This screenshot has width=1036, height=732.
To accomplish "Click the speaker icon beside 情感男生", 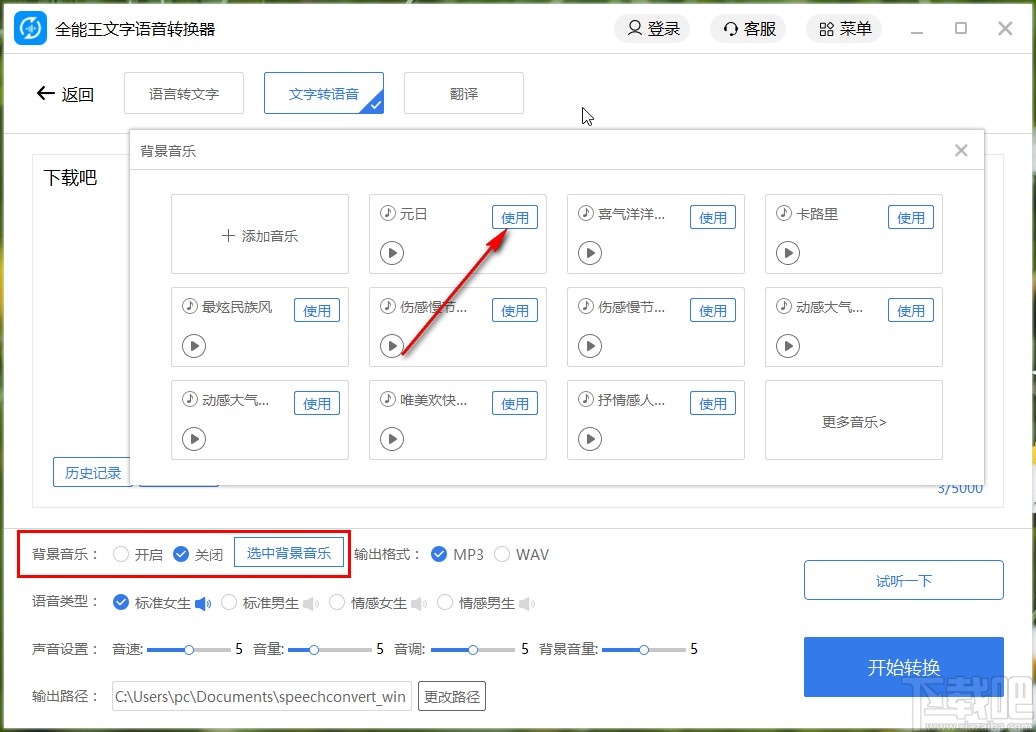I will (x=527, y=602).
